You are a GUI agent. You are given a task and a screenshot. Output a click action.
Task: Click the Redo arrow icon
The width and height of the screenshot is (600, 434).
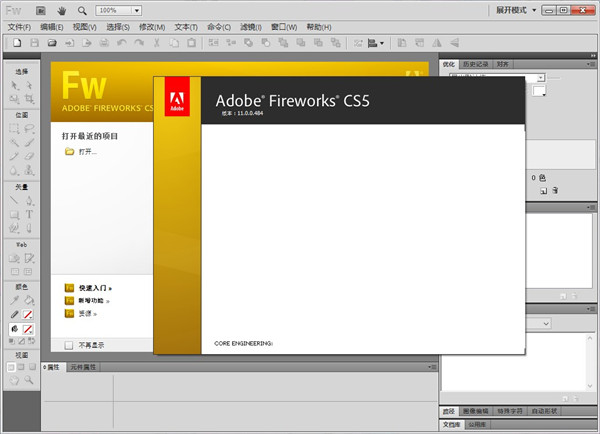[139, 43]
